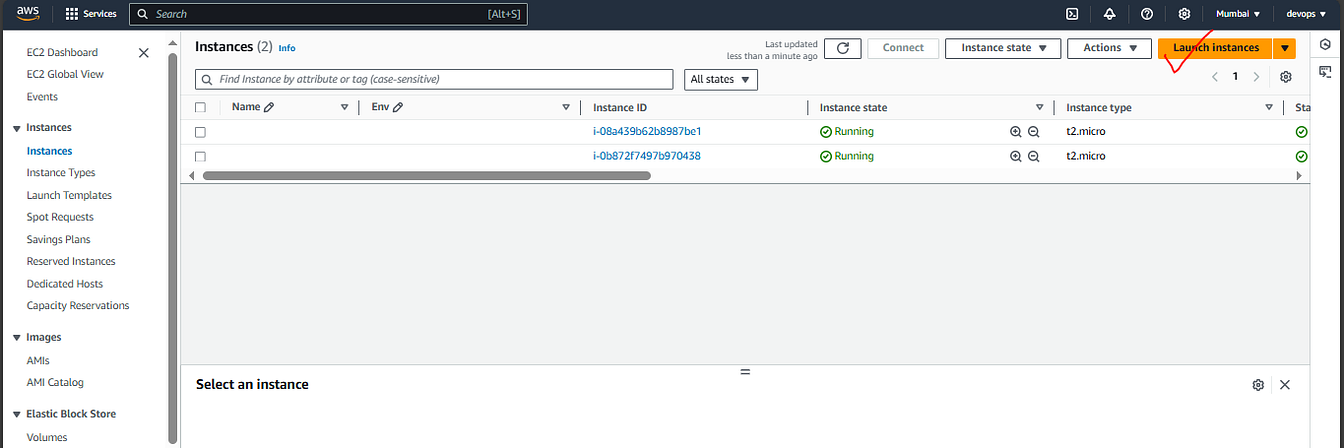Open the Instance state dropdown
1344x448 pixels.
click(1003, 48)
